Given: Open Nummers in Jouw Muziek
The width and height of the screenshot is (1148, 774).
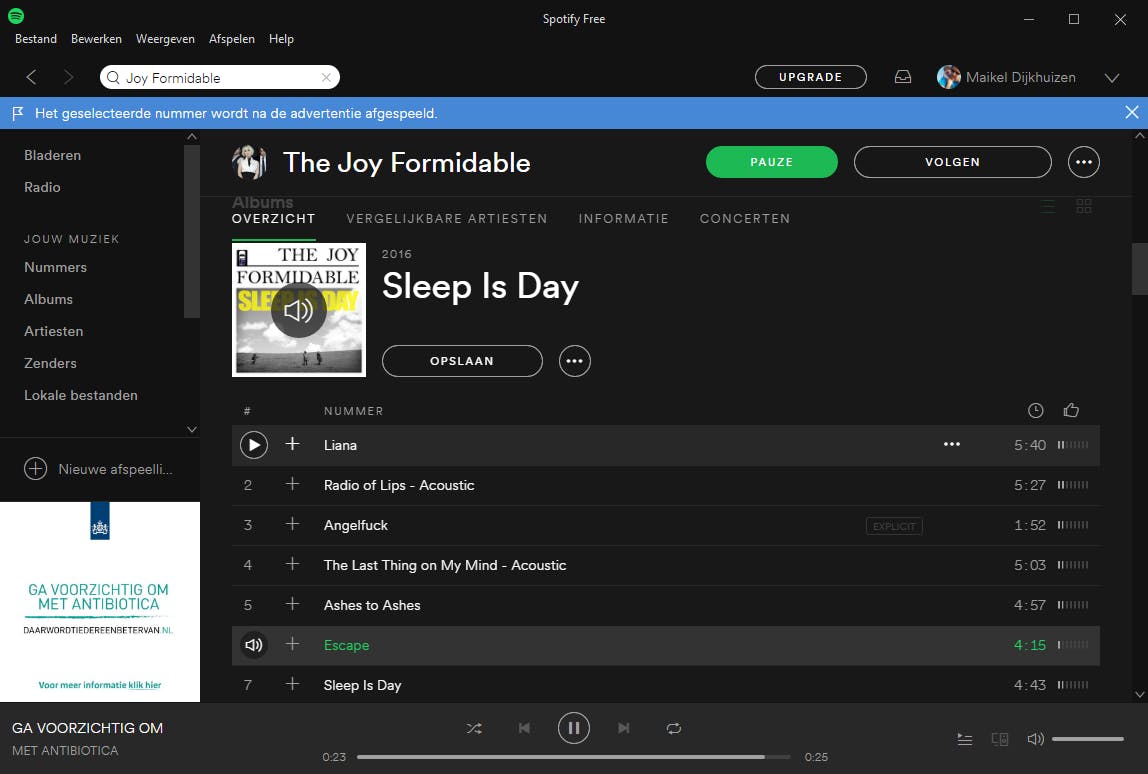Looking at the screenshot, I should click(56, 267).
